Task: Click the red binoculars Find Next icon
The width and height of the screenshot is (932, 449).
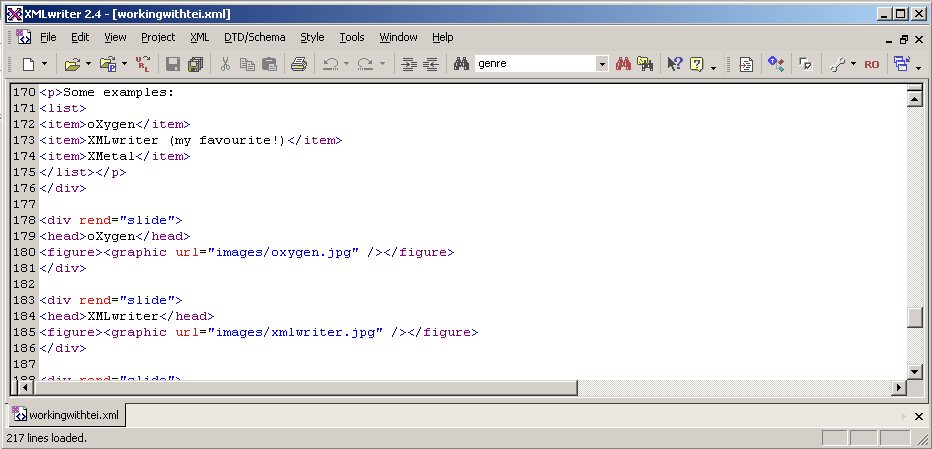Action: (x=623, y=64)
